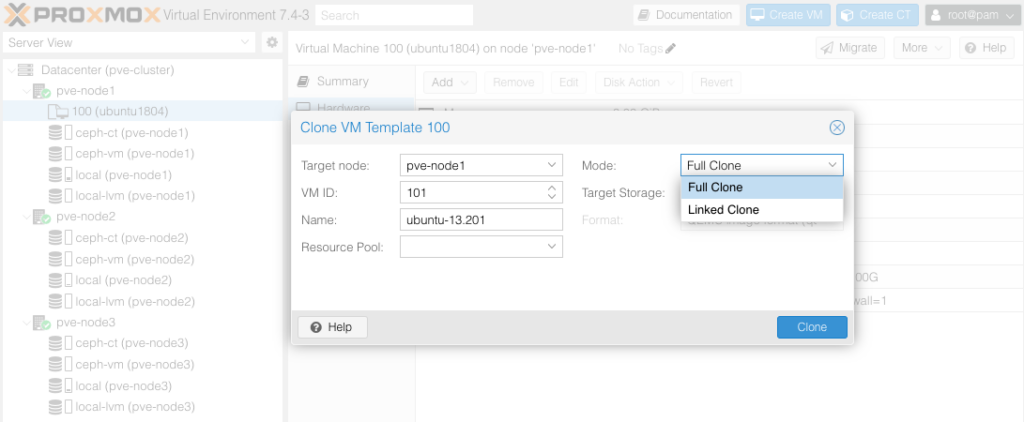This screenshot has height=422, width=1024.
Task: Select local (pve-node2) storage icon
Action: click(60, 280)
